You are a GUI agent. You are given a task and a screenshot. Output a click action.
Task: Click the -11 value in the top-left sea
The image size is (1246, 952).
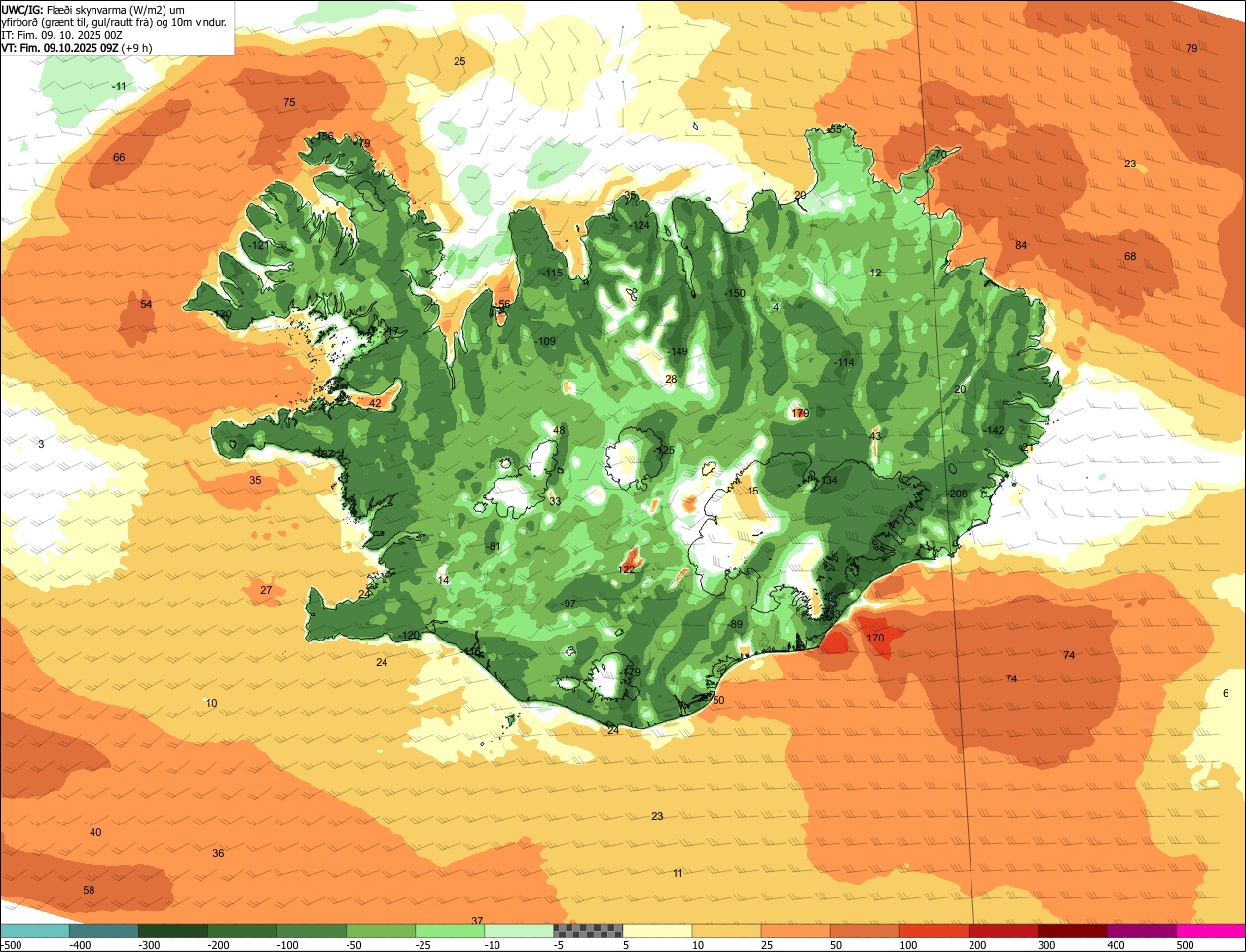tap(119, 87)
